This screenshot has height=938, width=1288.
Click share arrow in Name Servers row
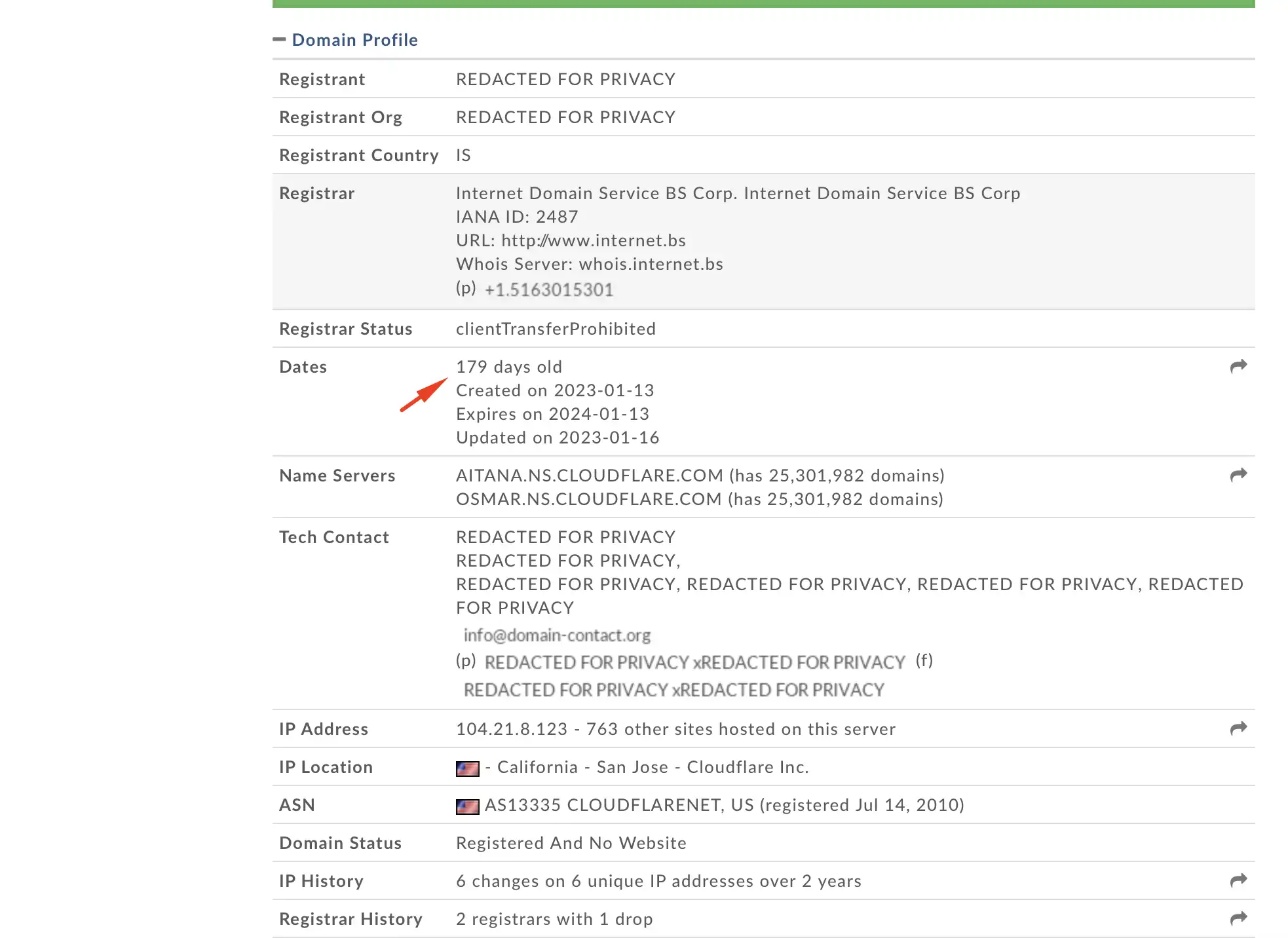(1238, 475)
